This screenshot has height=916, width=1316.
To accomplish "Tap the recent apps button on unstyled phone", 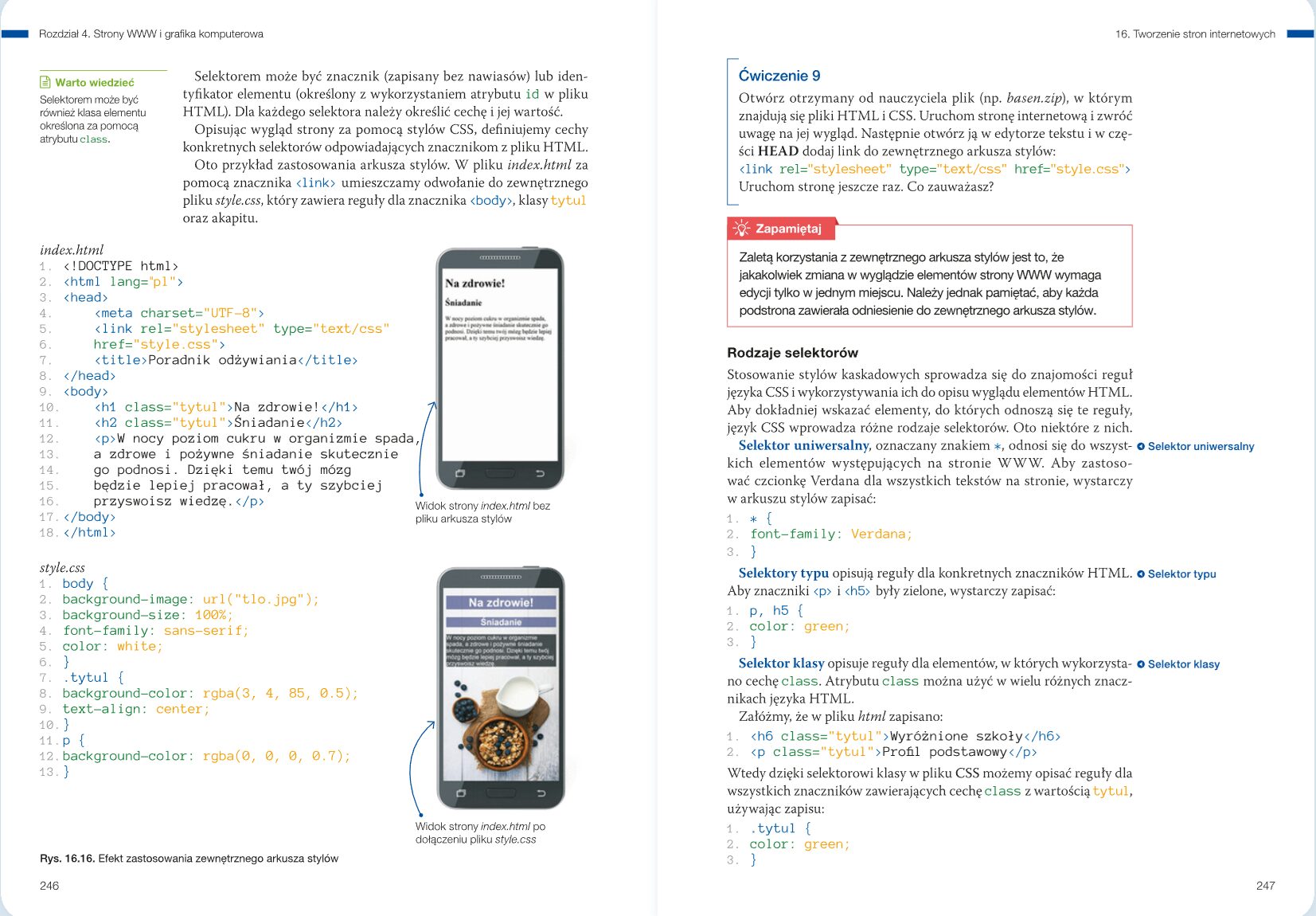I will (x=459, y=474).
